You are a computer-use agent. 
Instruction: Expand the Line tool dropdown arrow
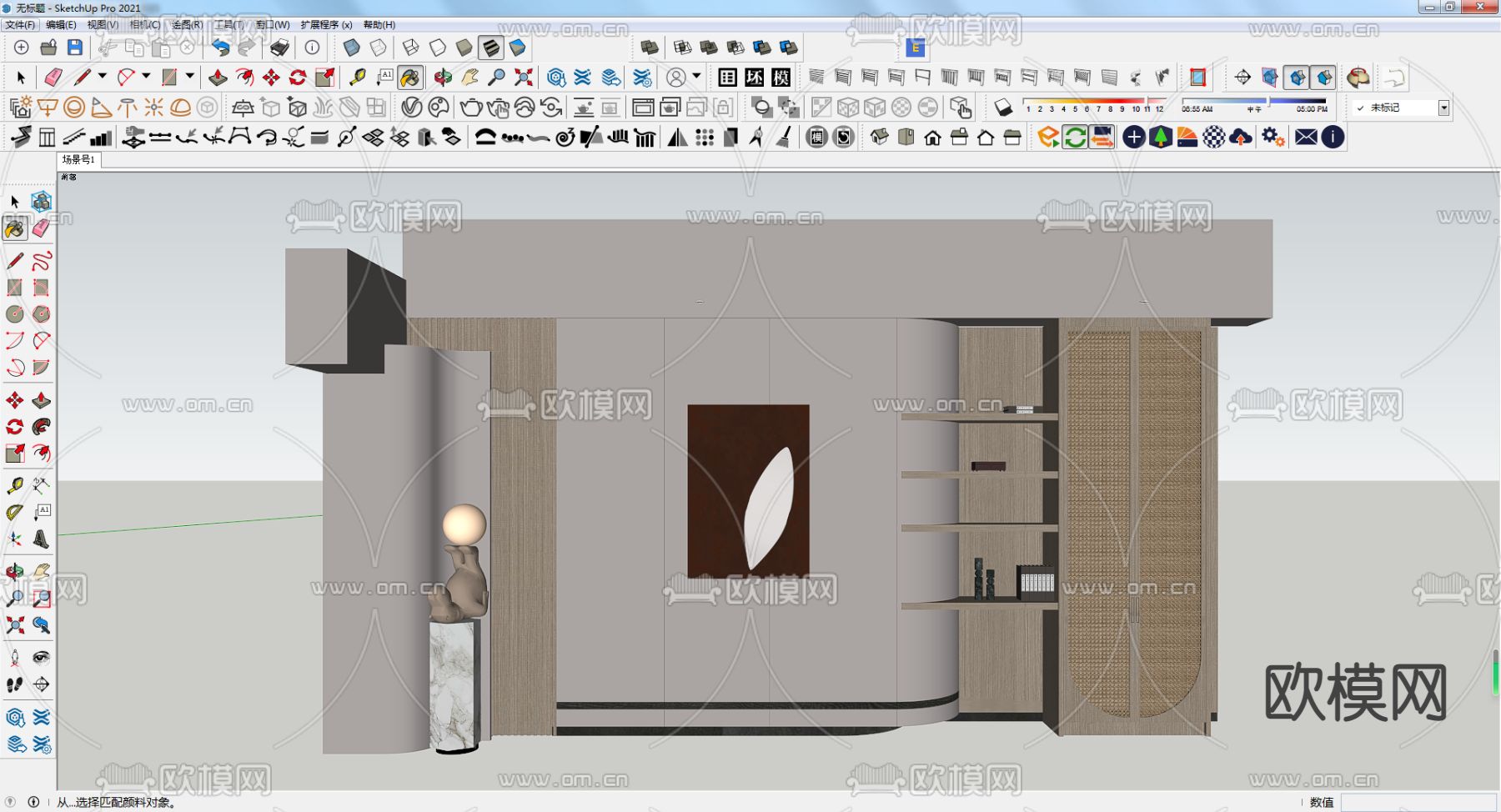pos(103,77)
